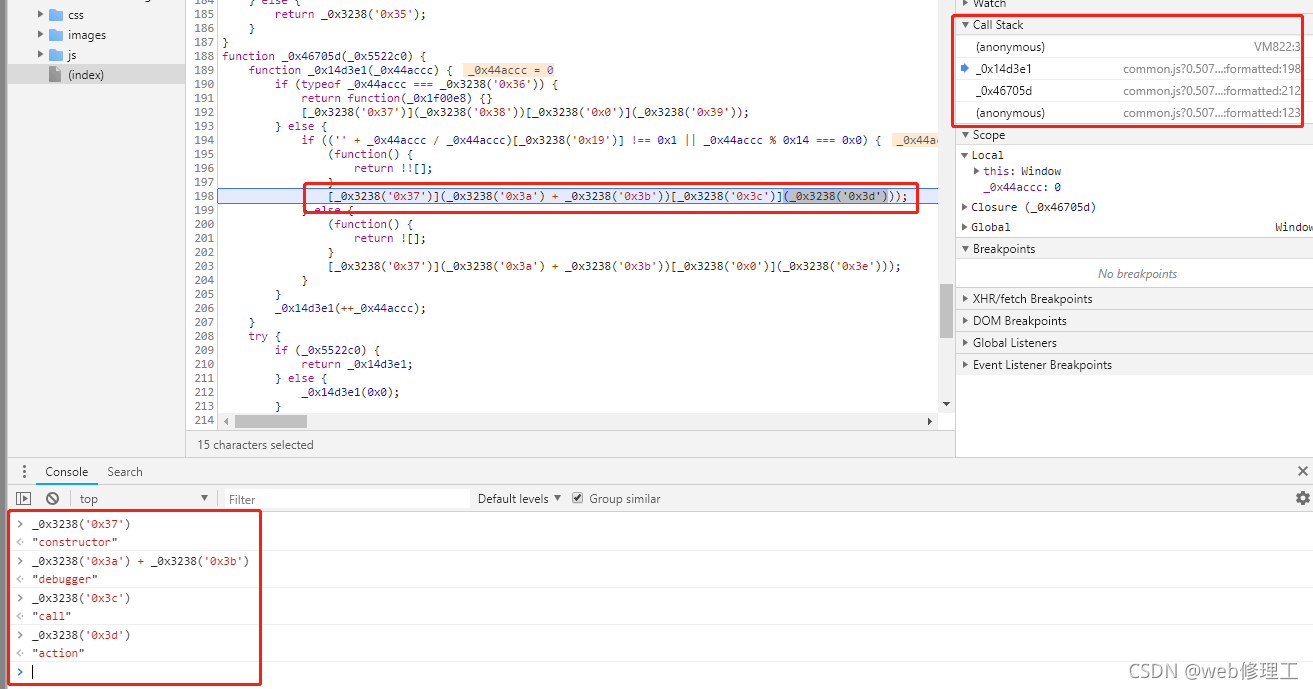
Task: Expand the Global scope group
Action: pos(965,227)
